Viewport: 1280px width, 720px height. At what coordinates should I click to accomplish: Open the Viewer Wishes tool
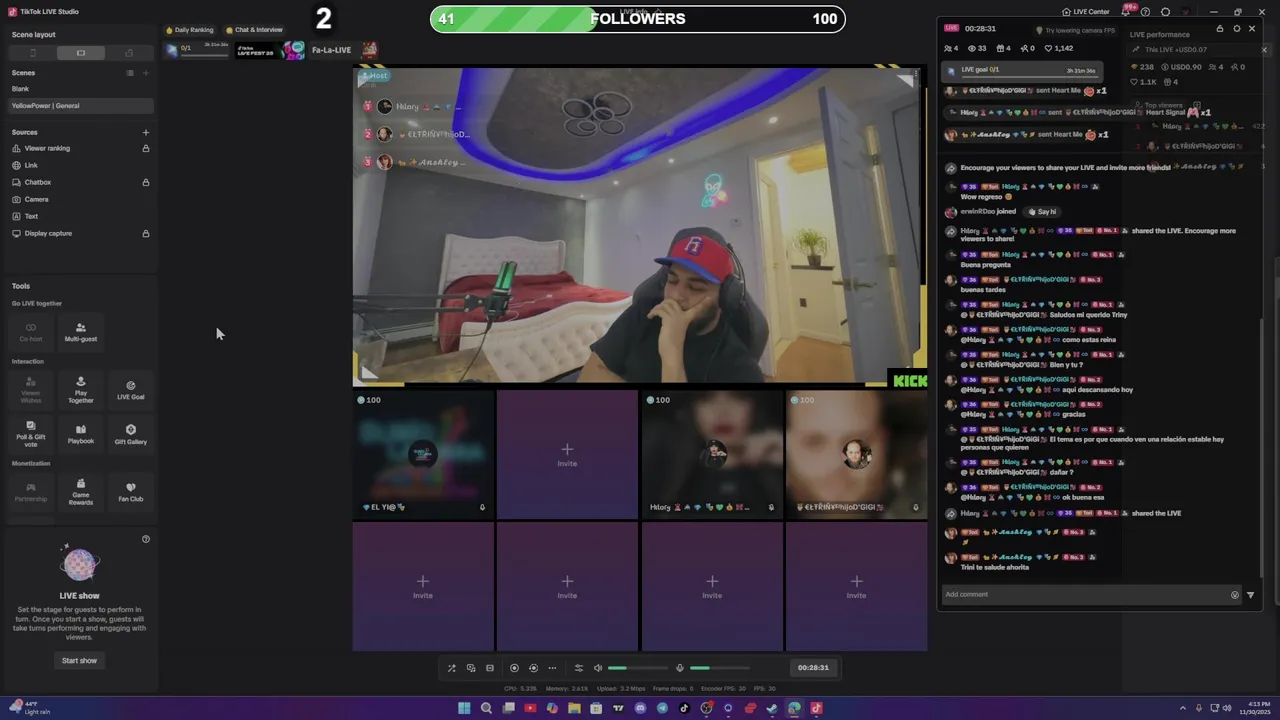(x=31, y=389)
